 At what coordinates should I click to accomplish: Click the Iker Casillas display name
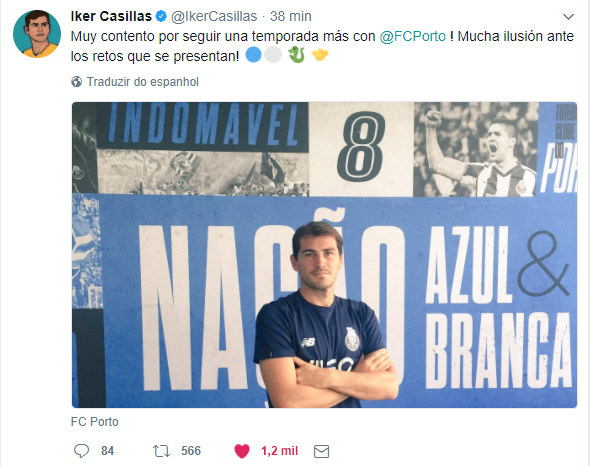pos(111,16)
